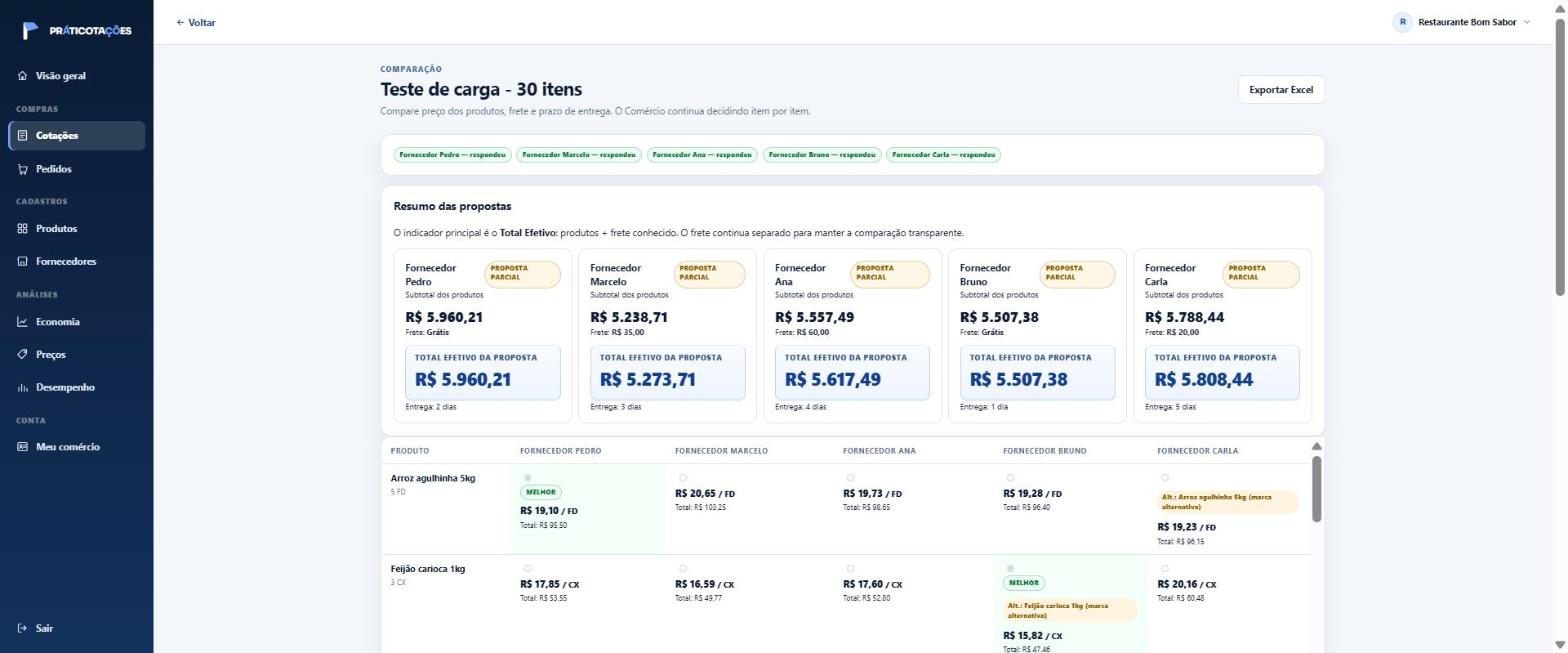Select Fornecedor Bruno's Feijão carioca offer
Screen dimensions: 1568x653
pyautogui.click(x=1011, y=569)
